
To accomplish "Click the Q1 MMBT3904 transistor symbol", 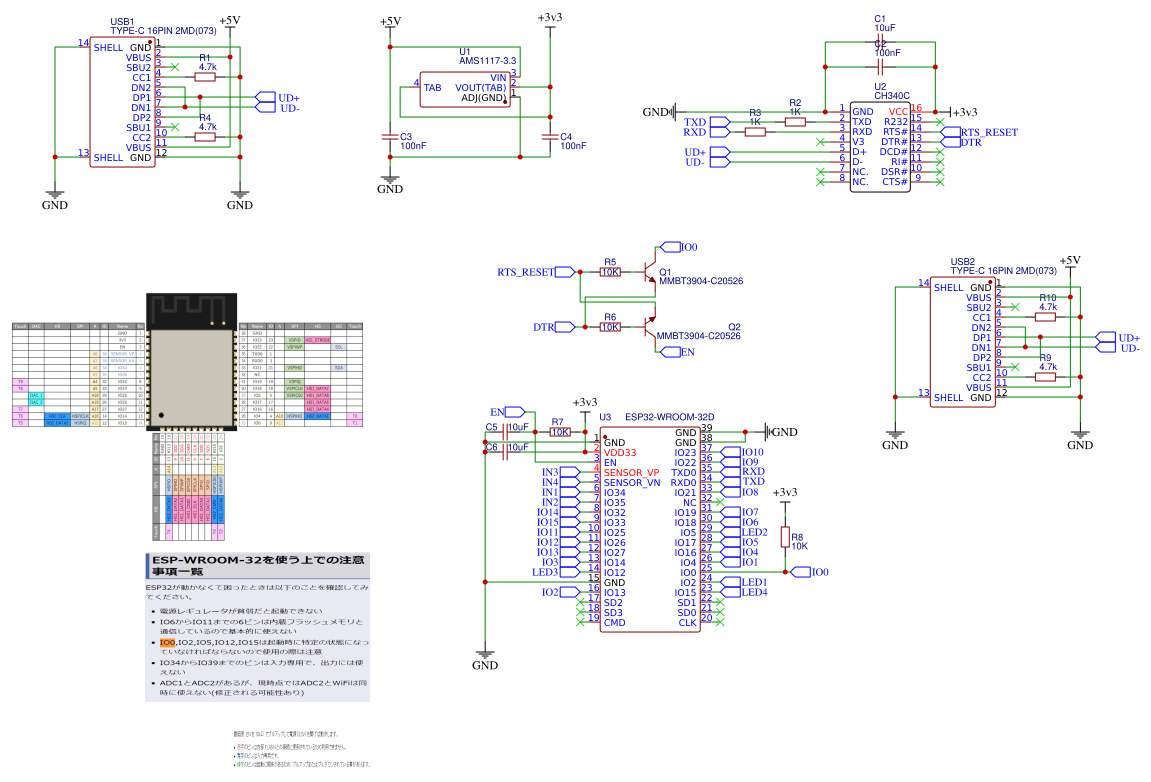I will tap(648, 271).
